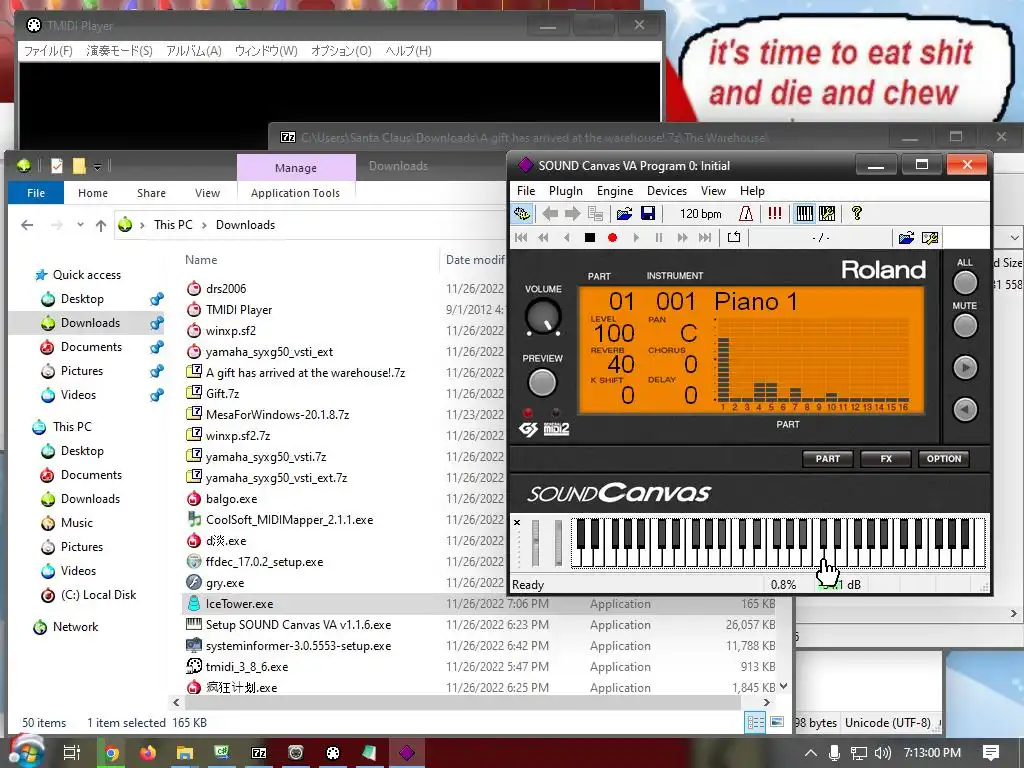The height and width of the screenshot is (768, 1024).
Task: Click the next part arrow button
Action: click(965, 368)
